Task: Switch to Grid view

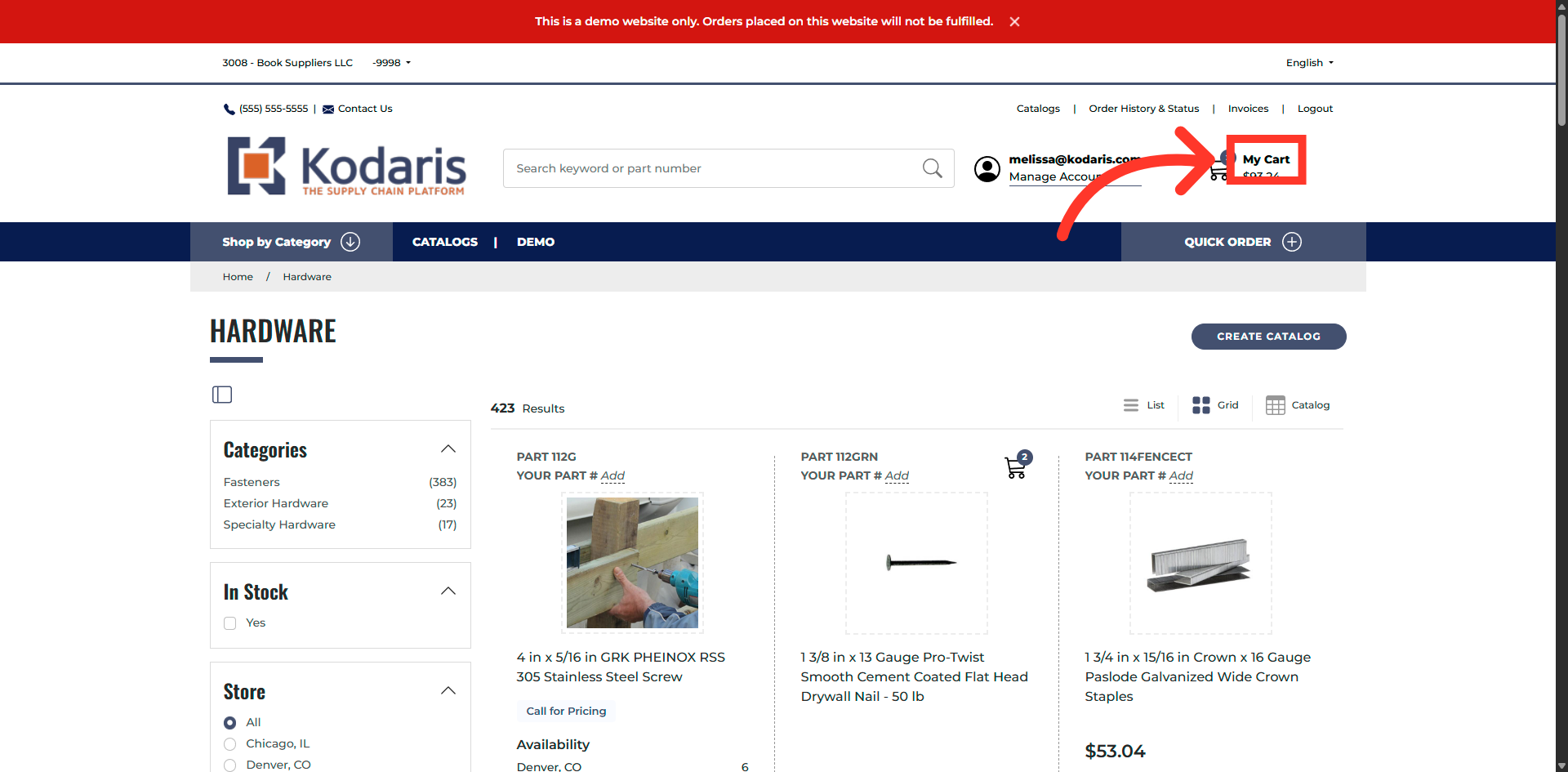Action: [1215, 405]
